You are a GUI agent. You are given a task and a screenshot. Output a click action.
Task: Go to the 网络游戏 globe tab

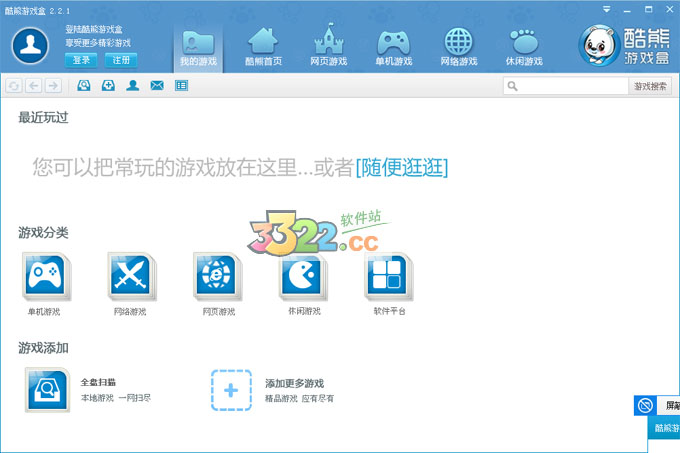click(x=459, y=47)
